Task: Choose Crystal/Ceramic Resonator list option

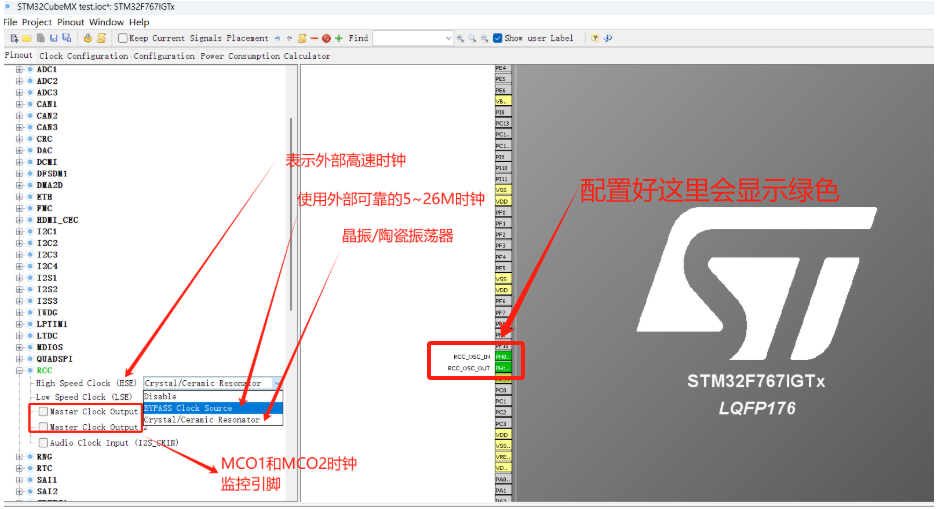Action: [213, 420]
